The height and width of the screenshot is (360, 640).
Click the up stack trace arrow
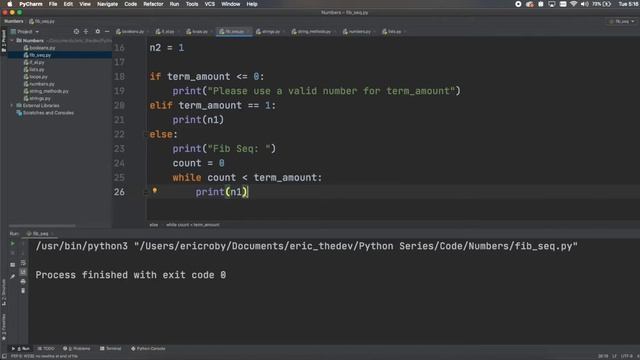(x=23, y=244)
